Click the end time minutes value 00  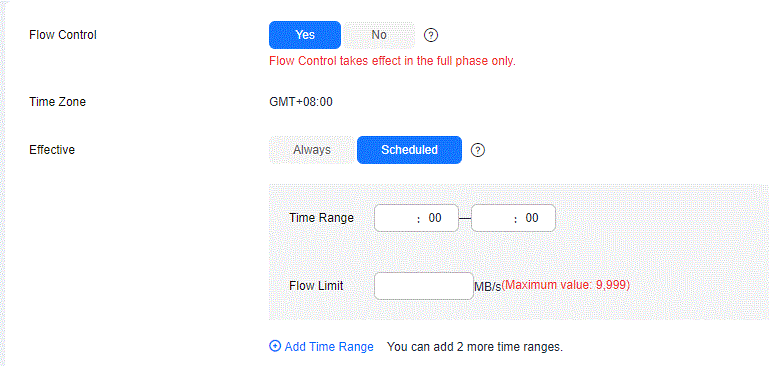click(x=532, y=218)
